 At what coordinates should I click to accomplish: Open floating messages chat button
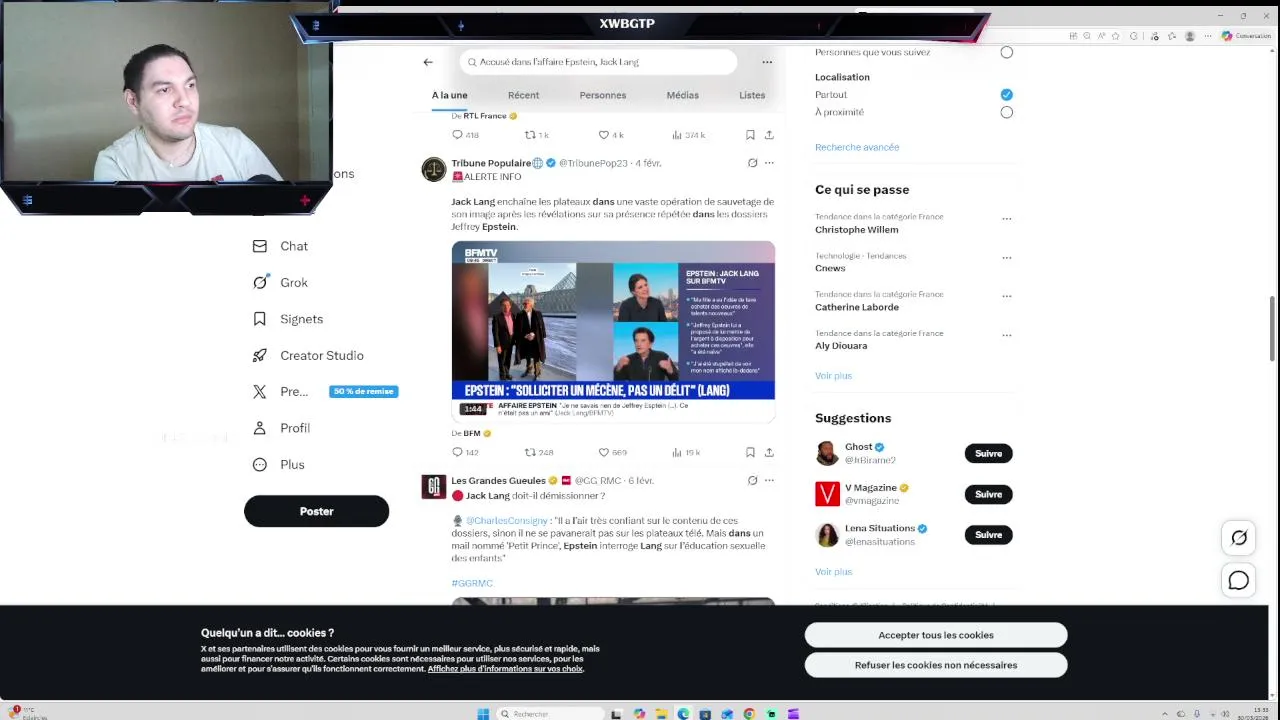pos(1238,581)
